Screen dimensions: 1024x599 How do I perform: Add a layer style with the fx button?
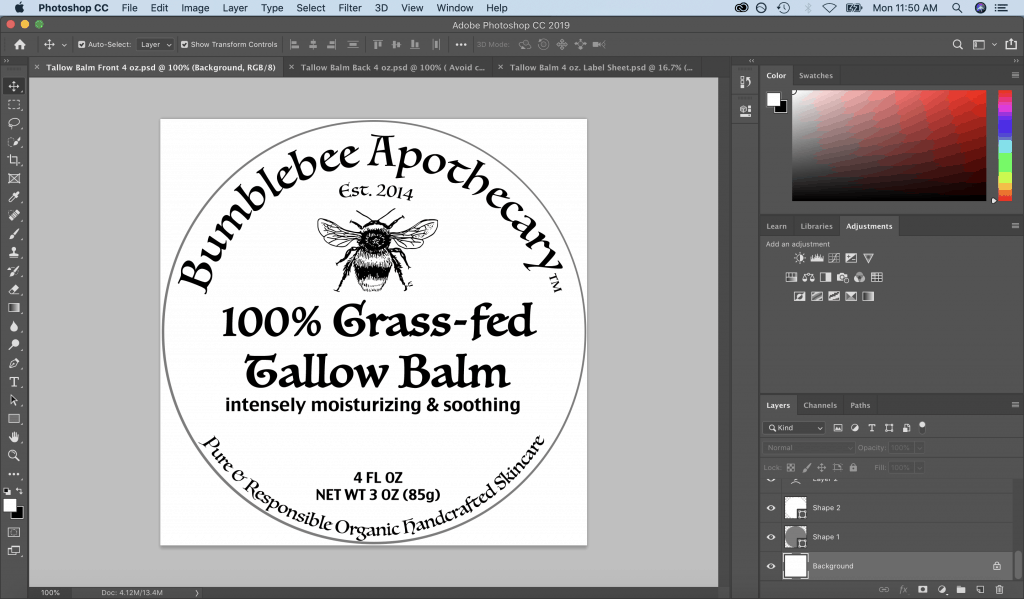[x=904, y=589]
